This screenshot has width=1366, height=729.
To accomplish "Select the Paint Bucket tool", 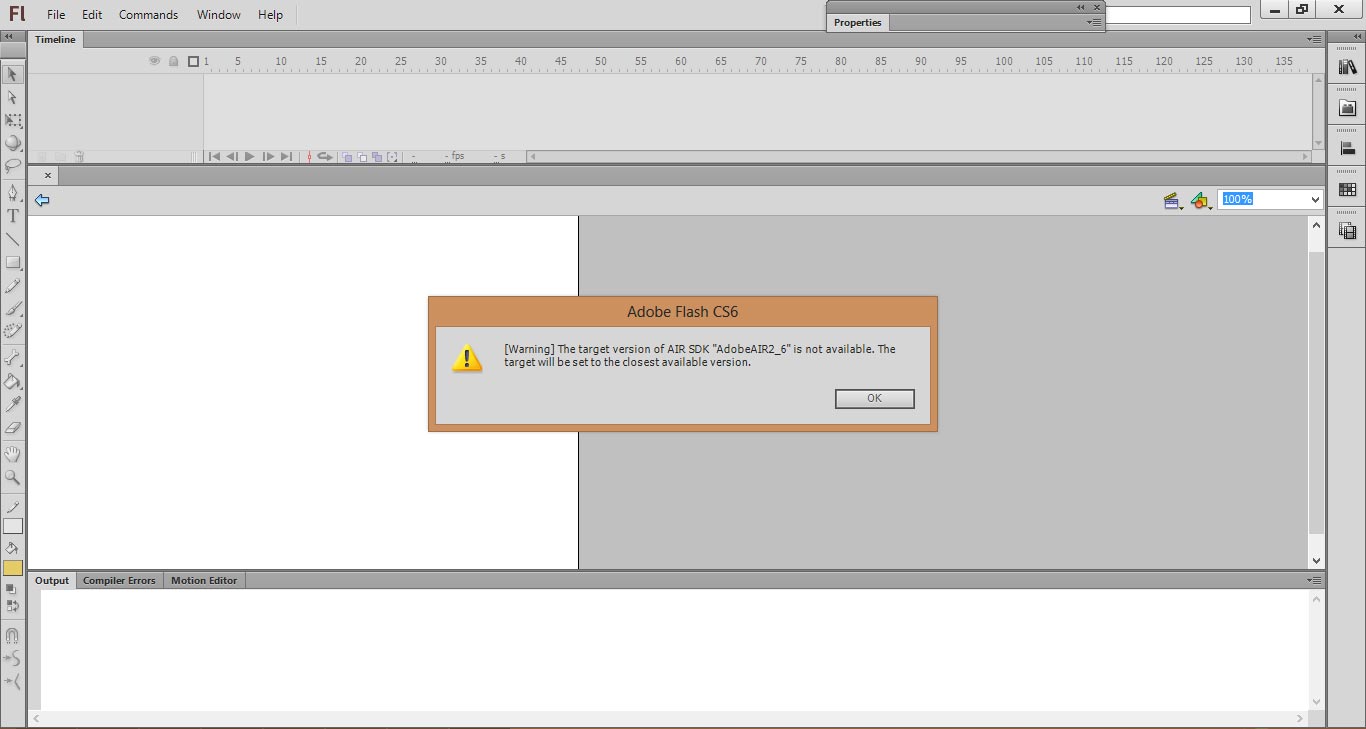I will (13, 381).
